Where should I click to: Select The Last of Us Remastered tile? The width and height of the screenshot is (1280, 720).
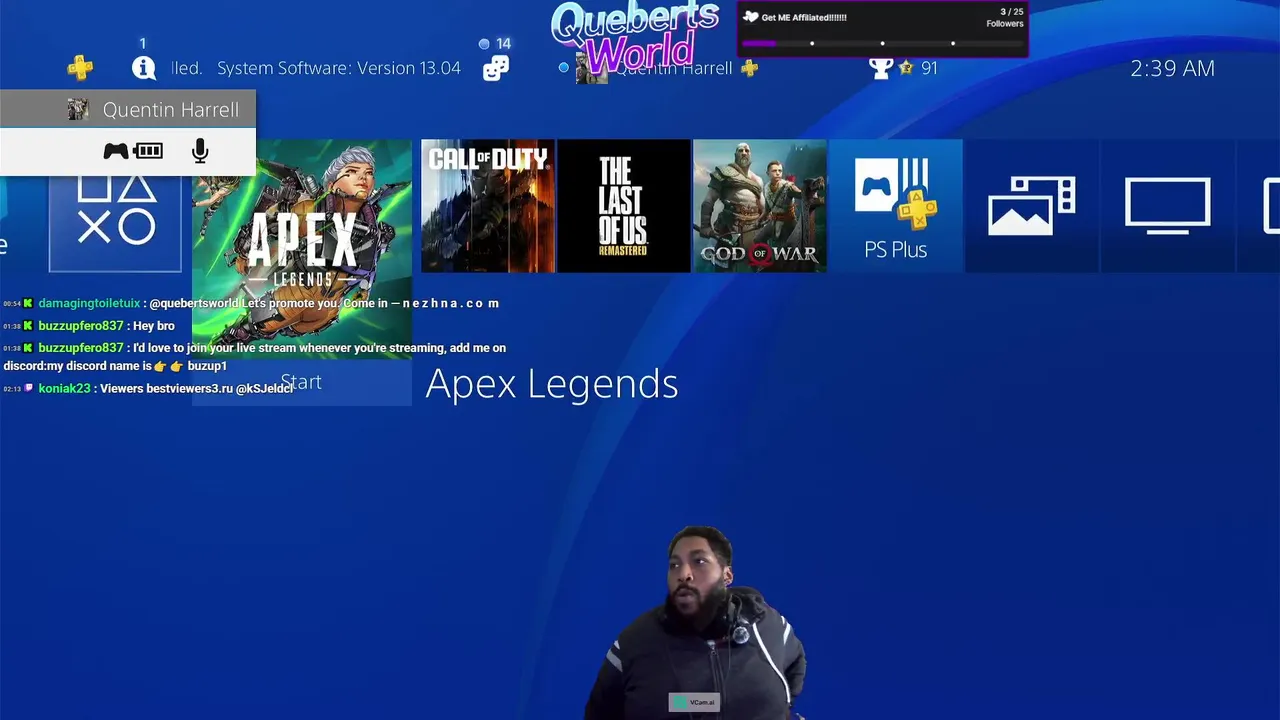point(624,206)
